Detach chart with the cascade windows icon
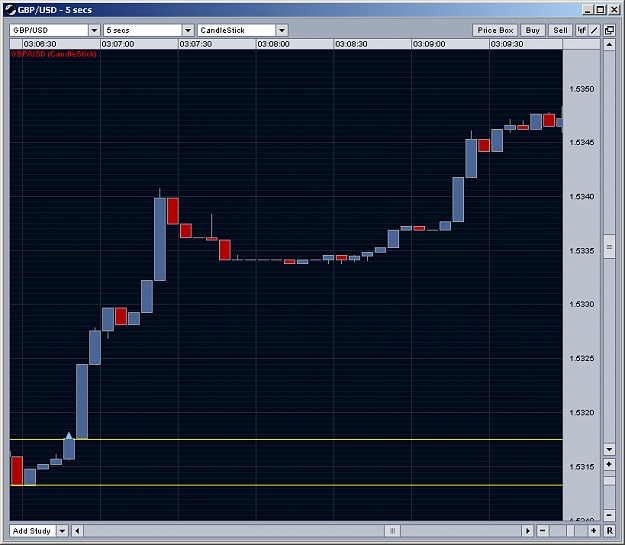 609,30
